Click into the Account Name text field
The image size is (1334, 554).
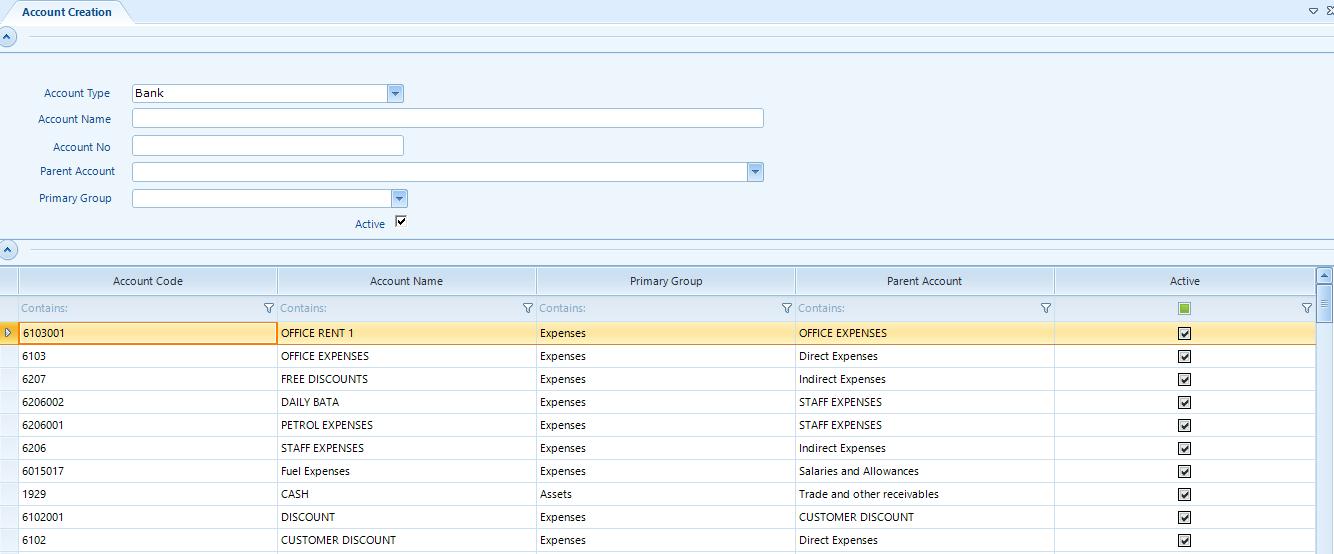[447, 118]
